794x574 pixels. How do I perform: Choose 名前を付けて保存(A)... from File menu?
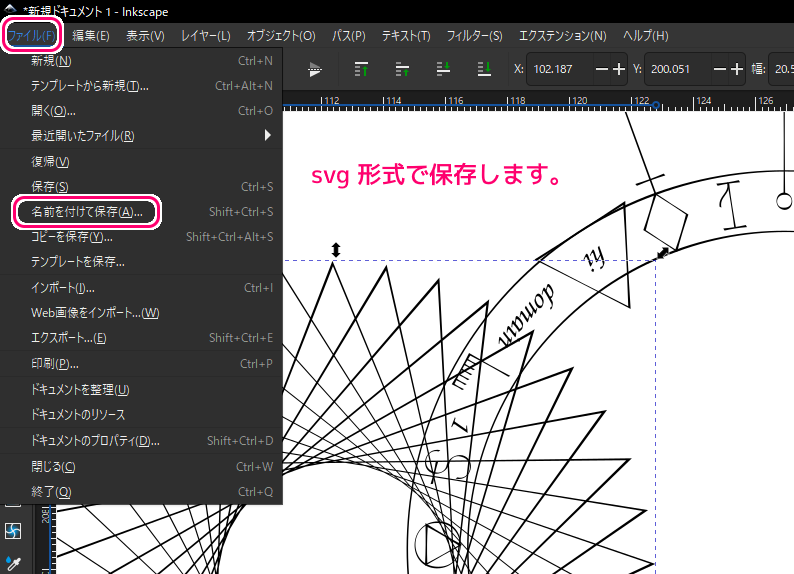tap(87, 212)
